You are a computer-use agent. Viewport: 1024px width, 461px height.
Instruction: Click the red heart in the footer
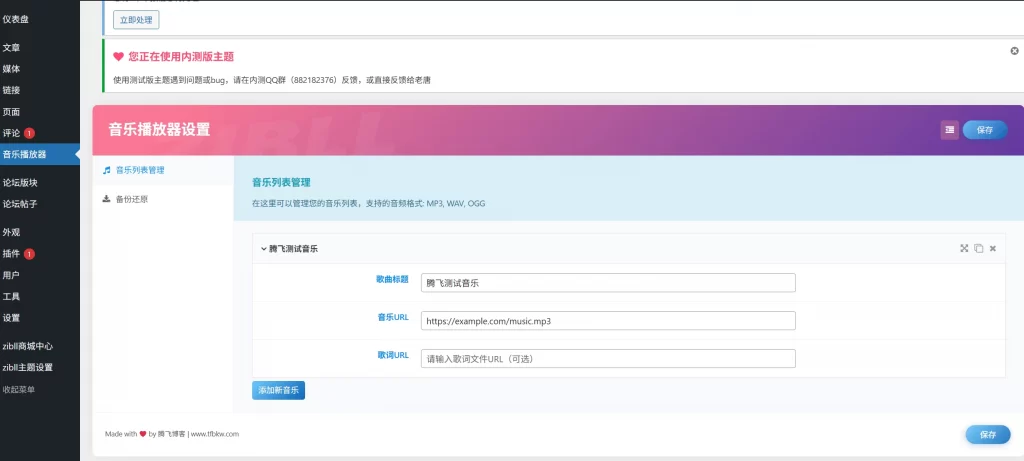[143, 434]
